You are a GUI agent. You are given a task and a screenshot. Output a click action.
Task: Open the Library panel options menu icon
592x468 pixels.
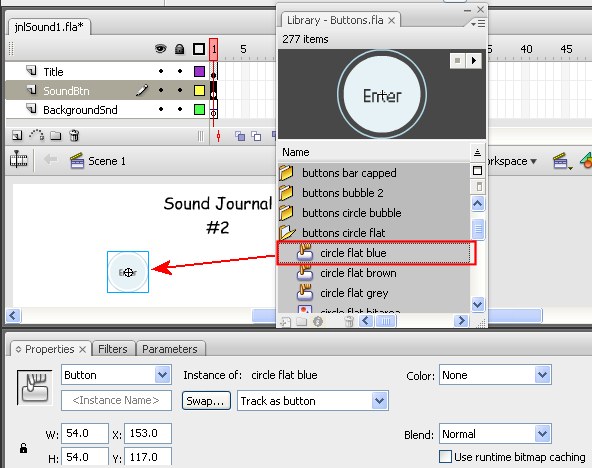(x=478, y=24)
